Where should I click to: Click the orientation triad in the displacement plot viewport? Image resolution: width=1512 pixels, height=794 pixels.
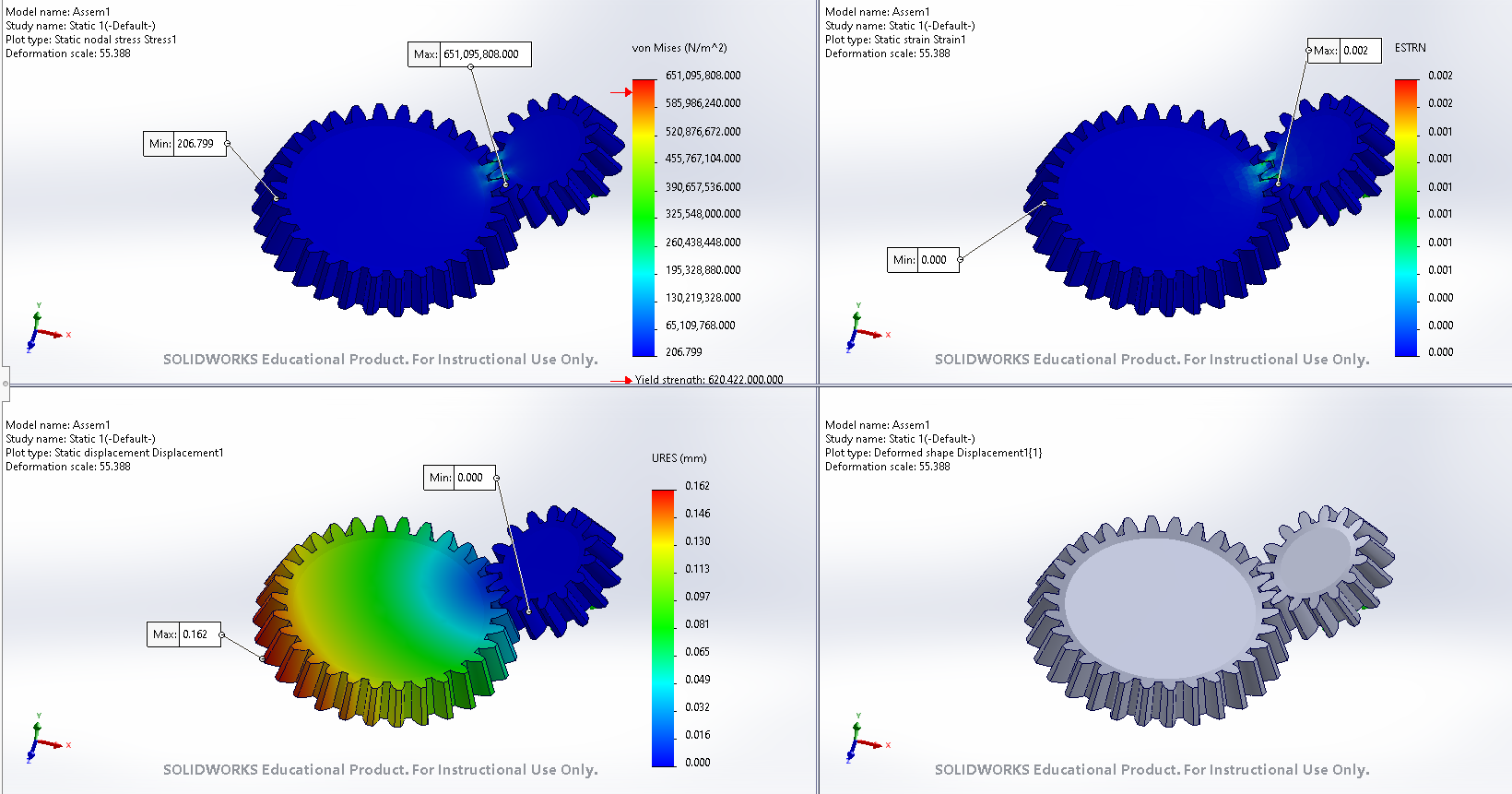point(46,738)
